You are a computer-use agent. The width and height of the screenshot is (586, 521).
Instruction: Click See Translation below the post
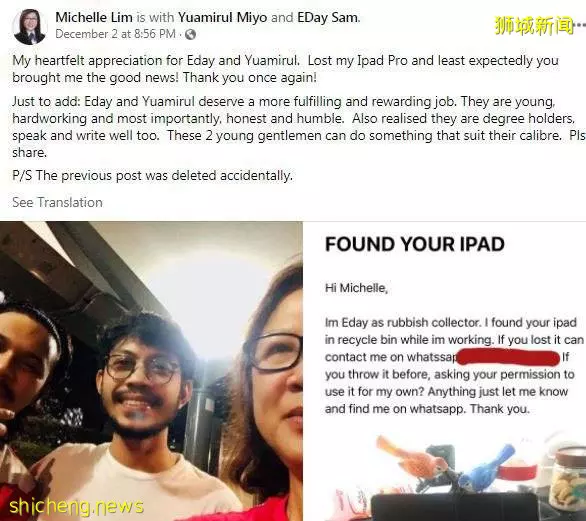(x=57, y=202)
